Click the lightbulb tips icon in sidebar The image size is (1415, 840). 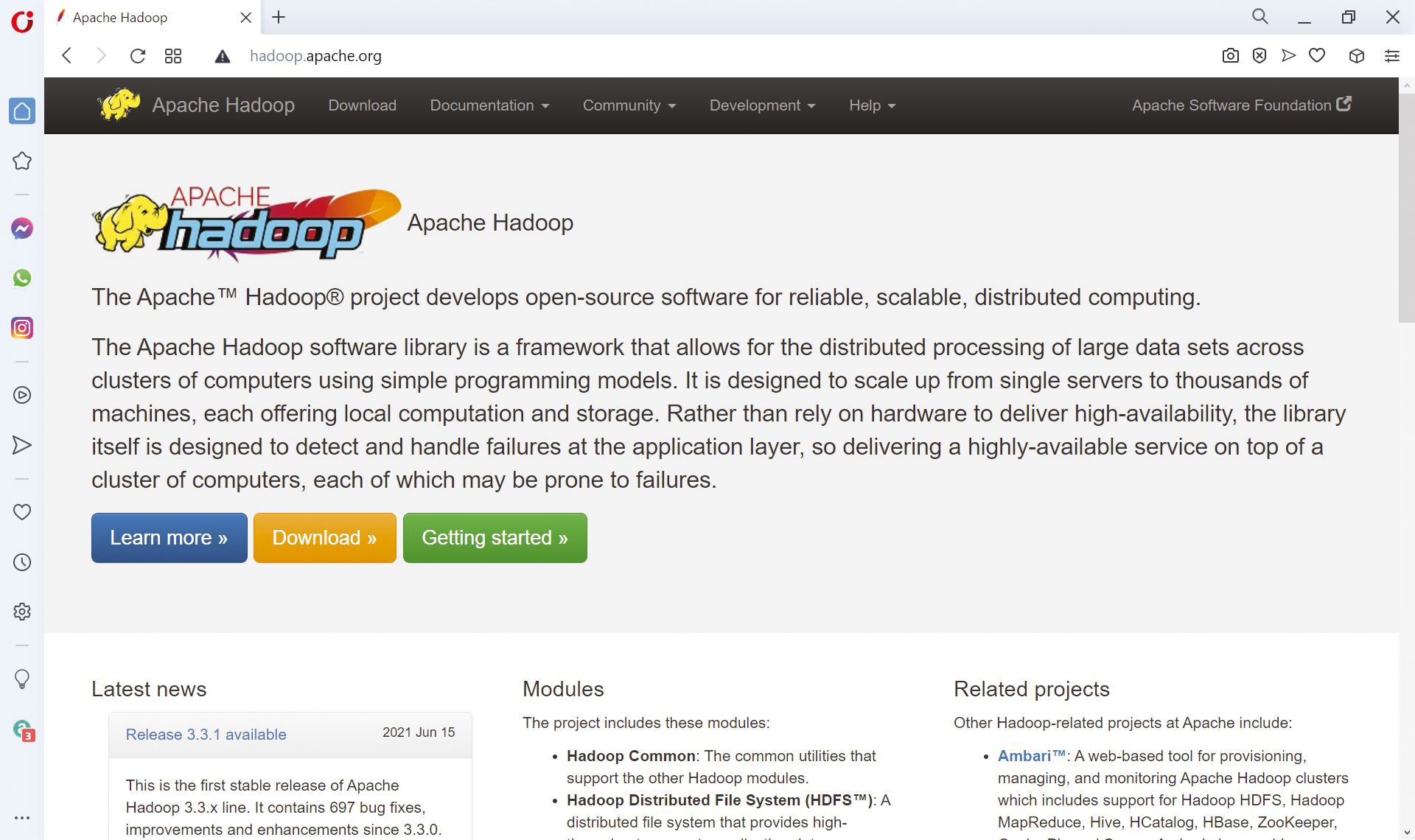[22, 679]
